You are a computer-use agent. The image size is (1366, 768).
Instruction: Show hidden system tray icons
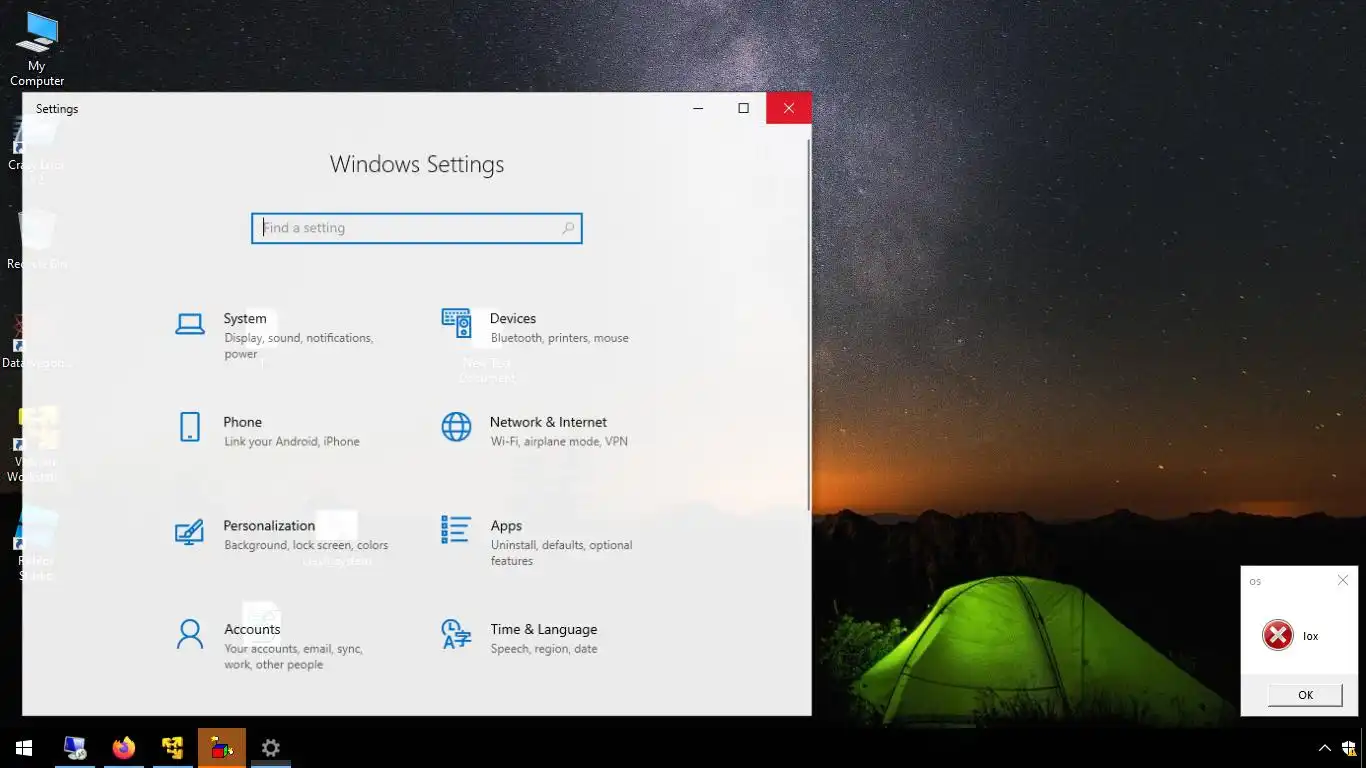(x=1325, y=748)
